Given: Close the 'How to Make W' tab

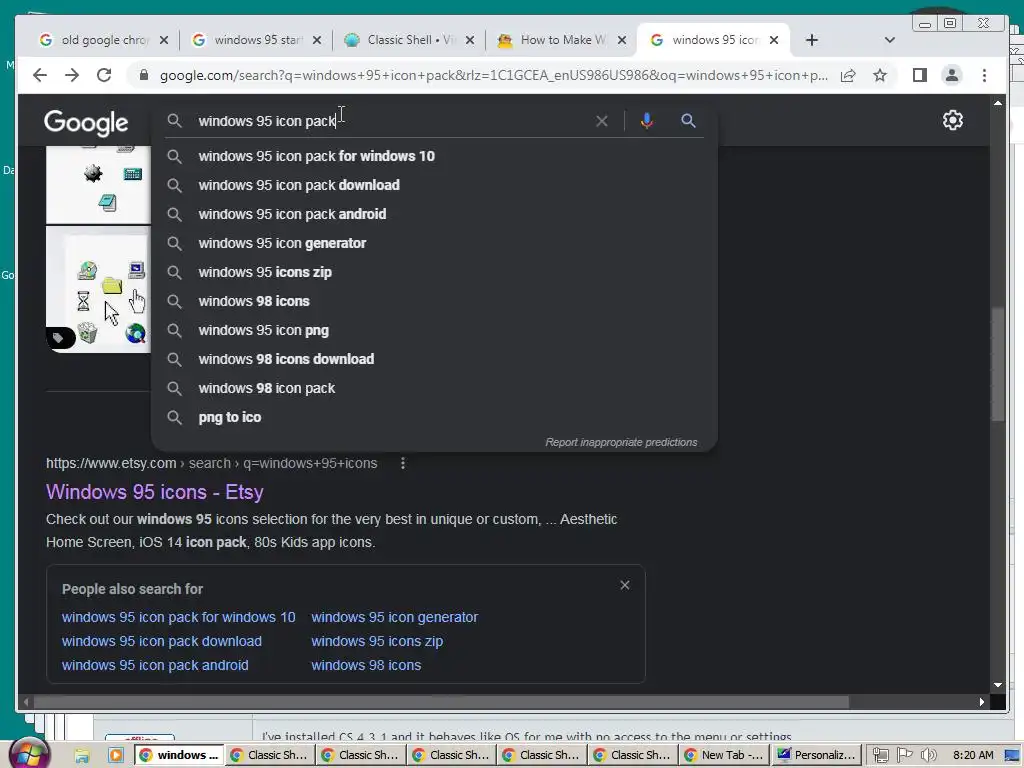Looking at the screenshot, I should click(x=622, y=40).
